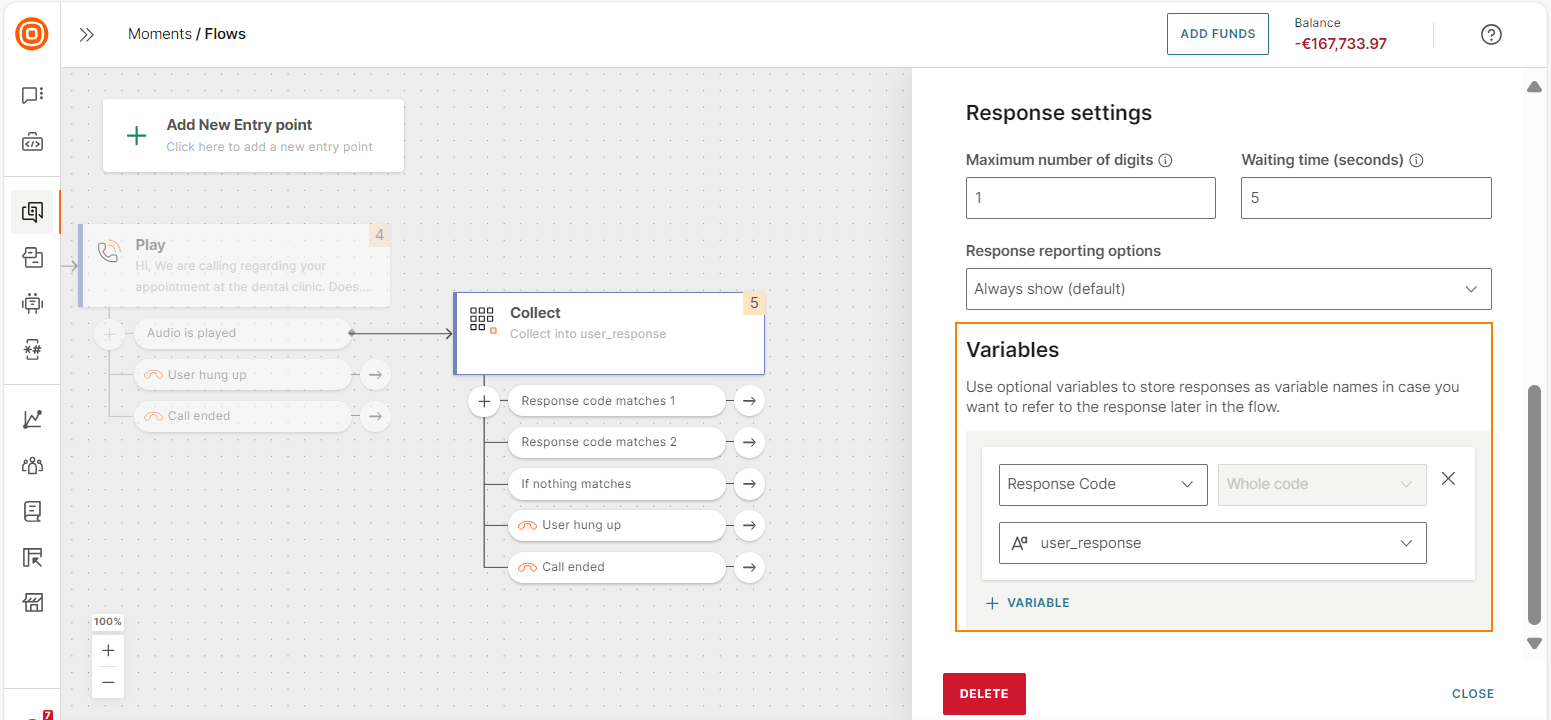Click arrow next to Play's Call ended
The height and width of the screenshot is (720, 1551).
click(x=375, y=416)
